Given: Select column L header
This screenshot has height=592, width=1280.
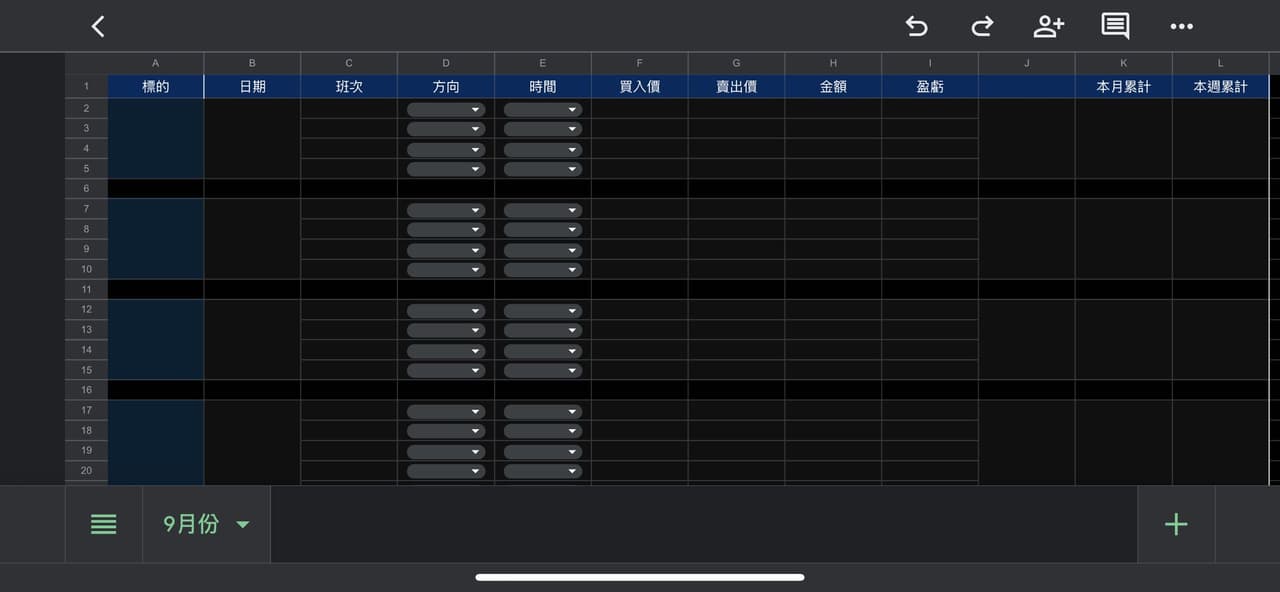Looking at the screenshot, I should tap(1220, 63).
